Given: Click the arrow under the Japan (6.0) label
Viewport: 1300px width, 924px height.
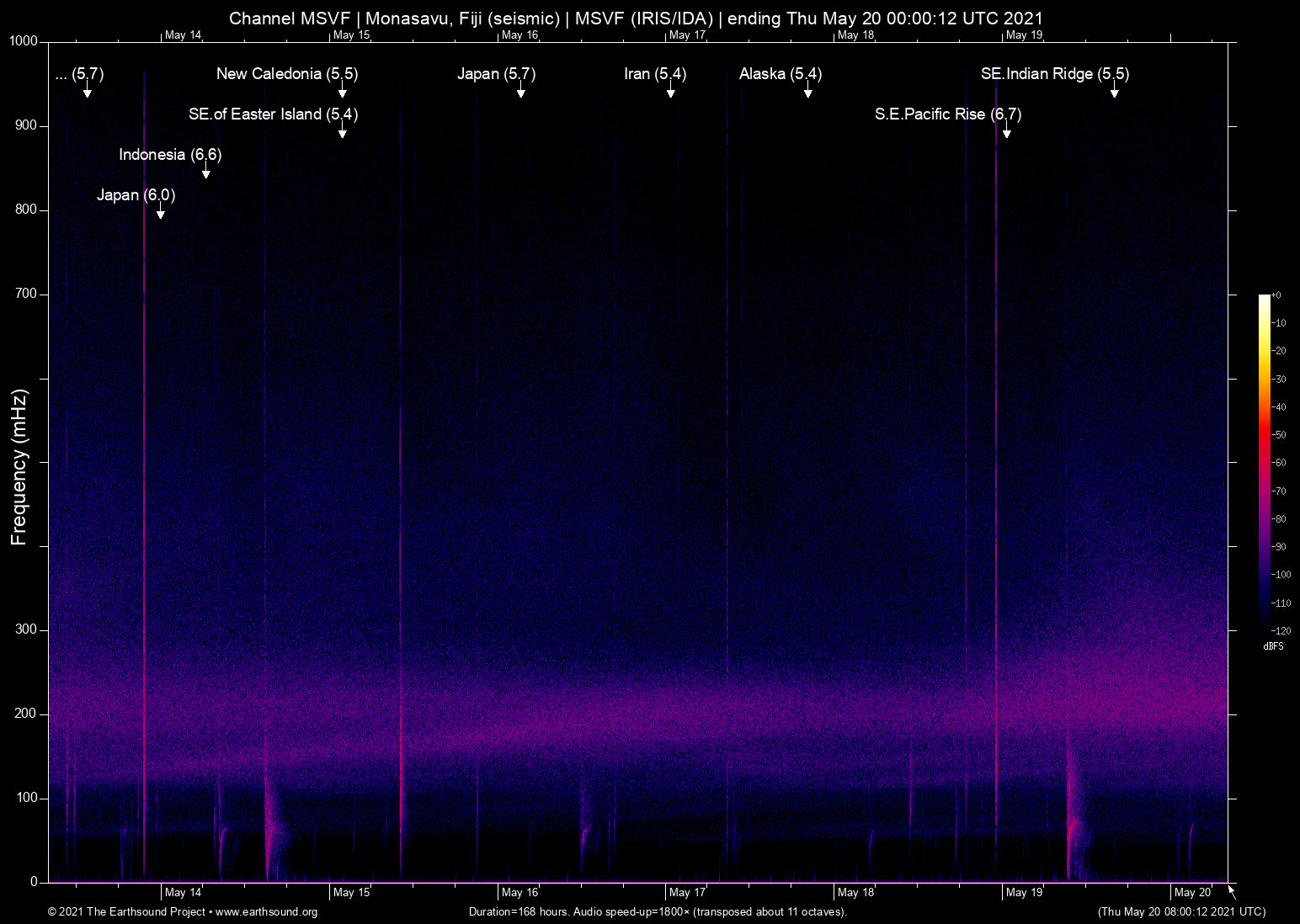Looking at the screenshot, I should point(161,213).
